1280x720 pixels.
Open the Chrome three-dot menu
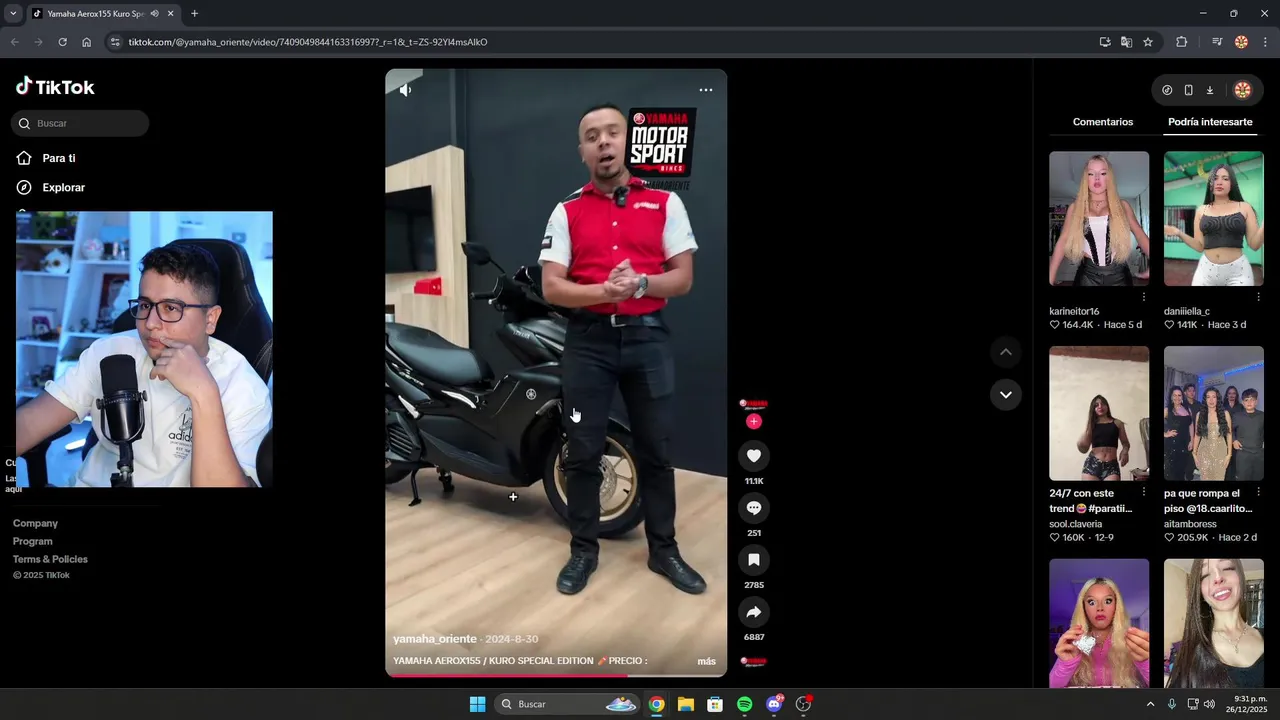[x=1265, y=42]
